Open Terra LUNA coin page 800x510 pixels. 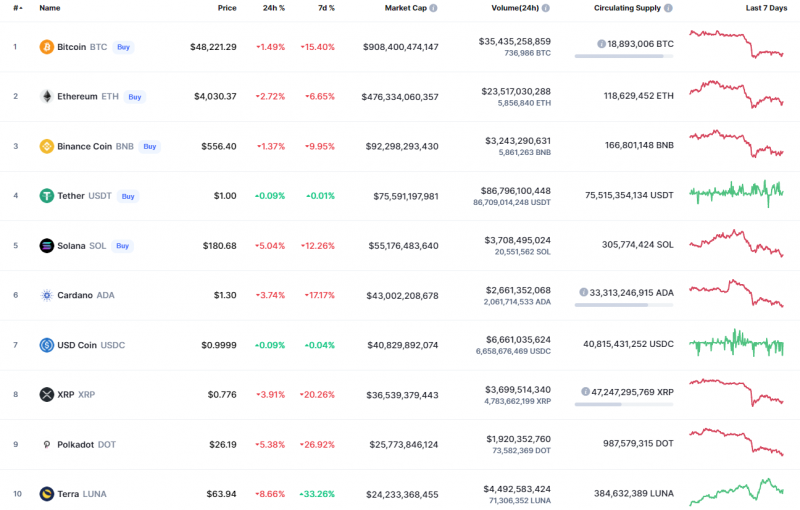[x=82, y=494]
